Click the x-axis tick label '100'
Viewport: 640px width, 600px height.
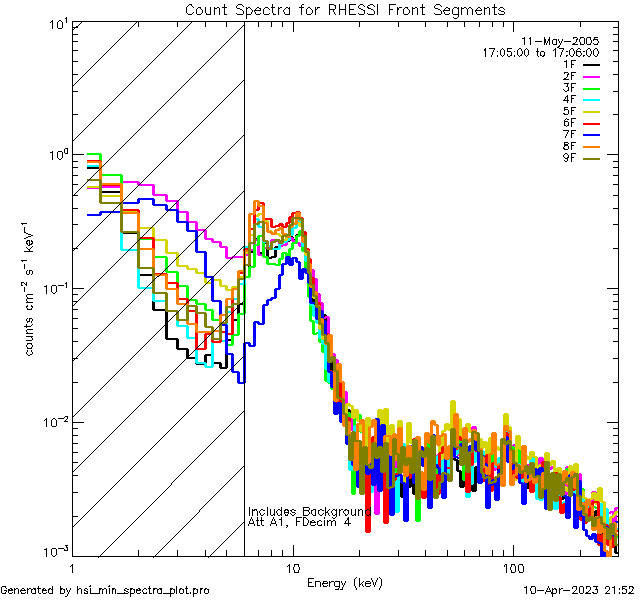click(x=512, y=568)
